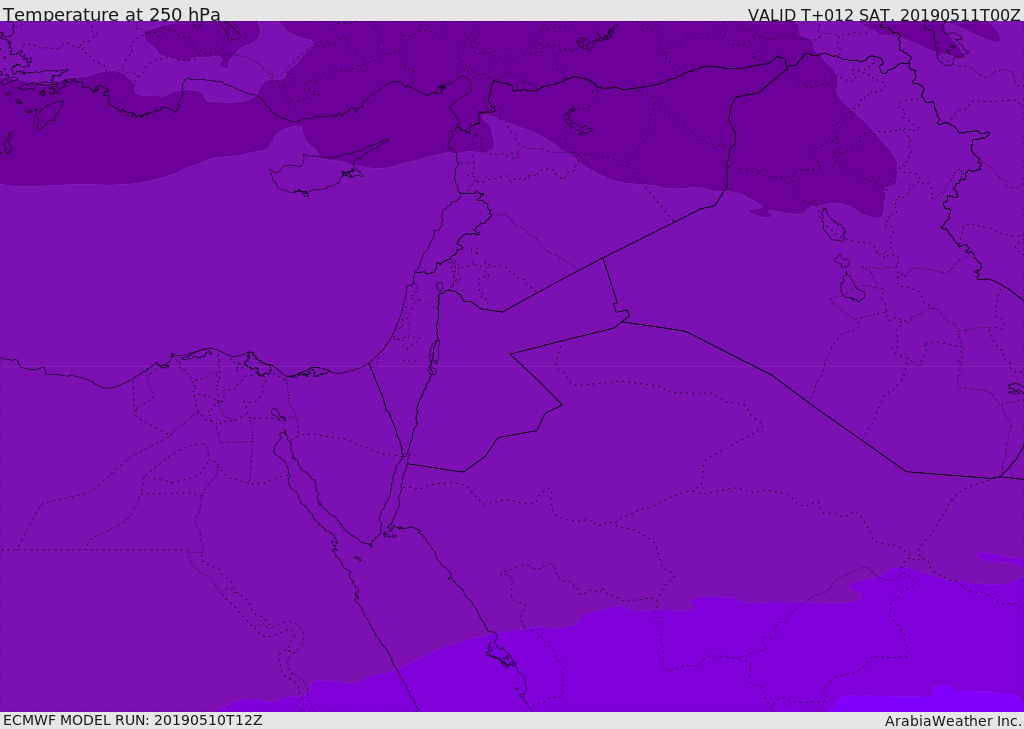
Task: Click the 'VALID T+012 SAT. 20190511T00Z' label
Action: click(x=884, y=15)
